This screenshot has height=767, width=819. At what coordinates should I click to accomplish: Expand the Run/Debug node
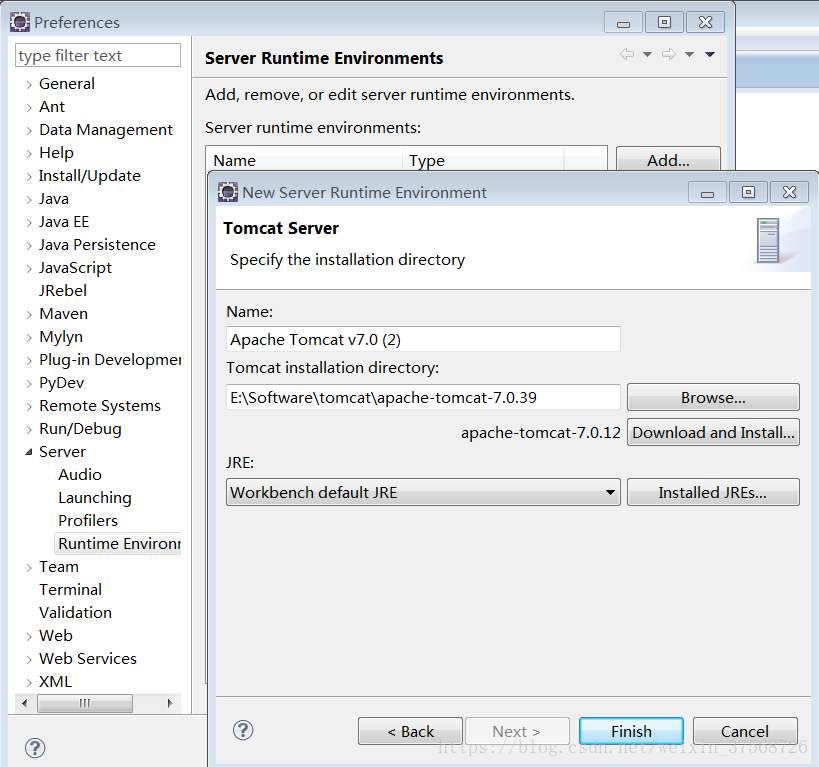pos(29,429)
